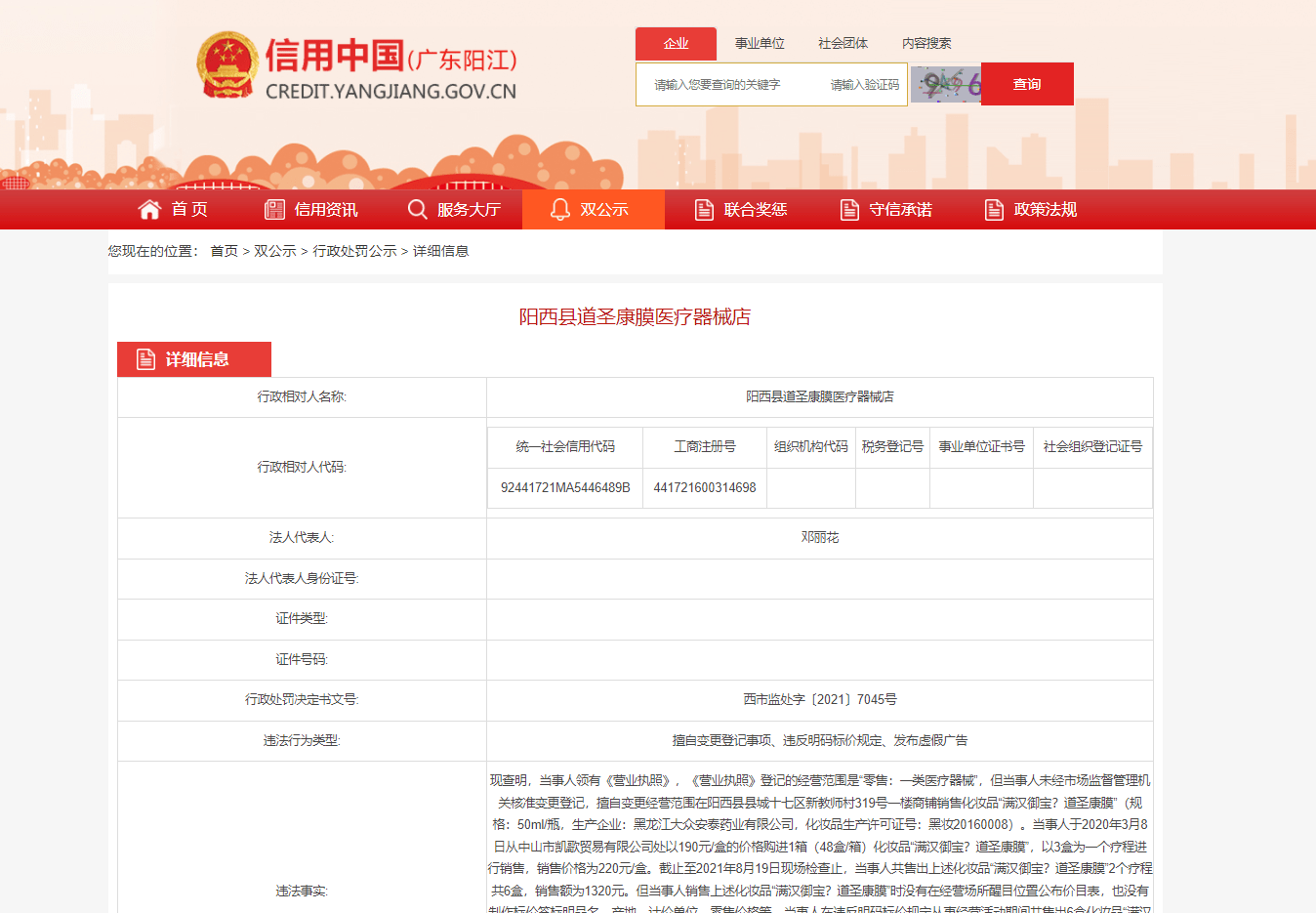1316x913 pixels.
Task: Click the 信用资讯 newspaper icon
Action: (274, 210)
